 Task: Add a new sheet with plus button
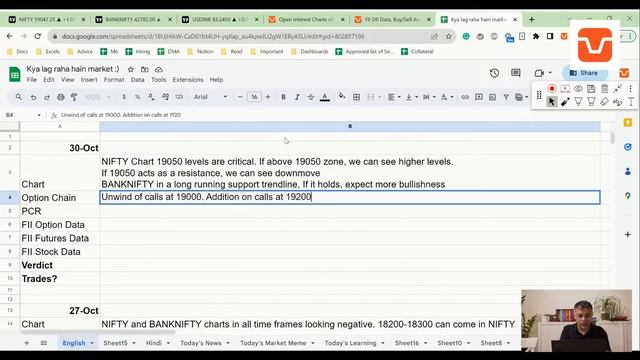pyautogui.click(x=27, y=343)
